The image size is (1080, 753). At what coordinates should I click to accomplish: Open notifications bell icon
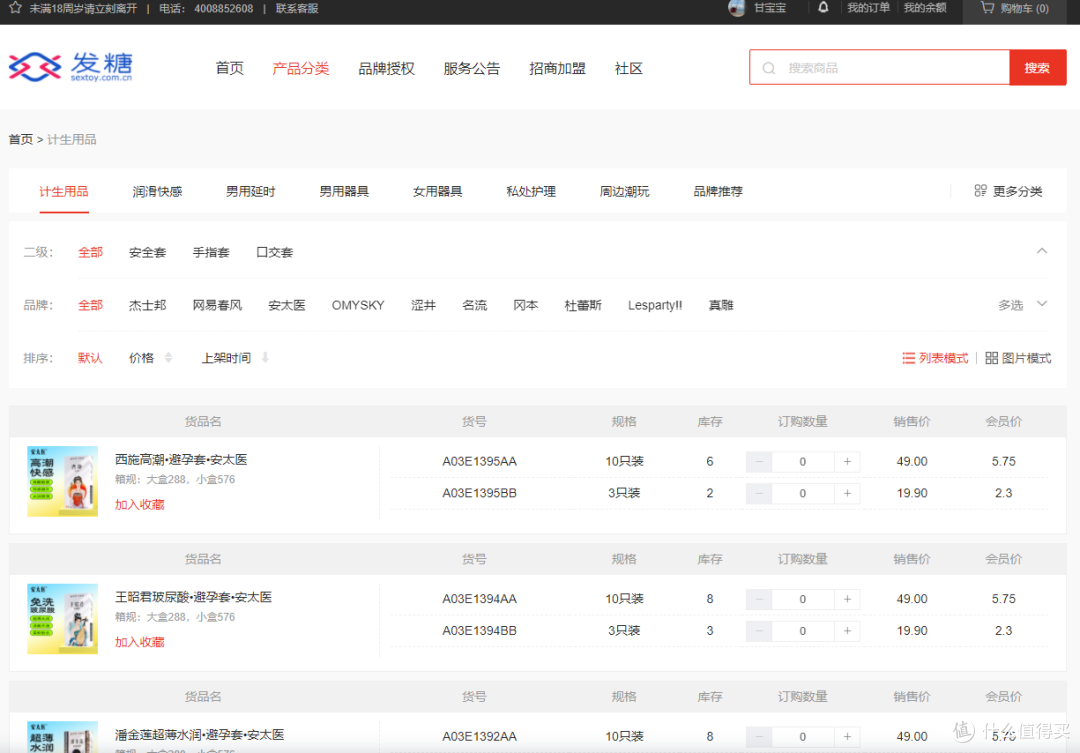[x=823, y=8]
